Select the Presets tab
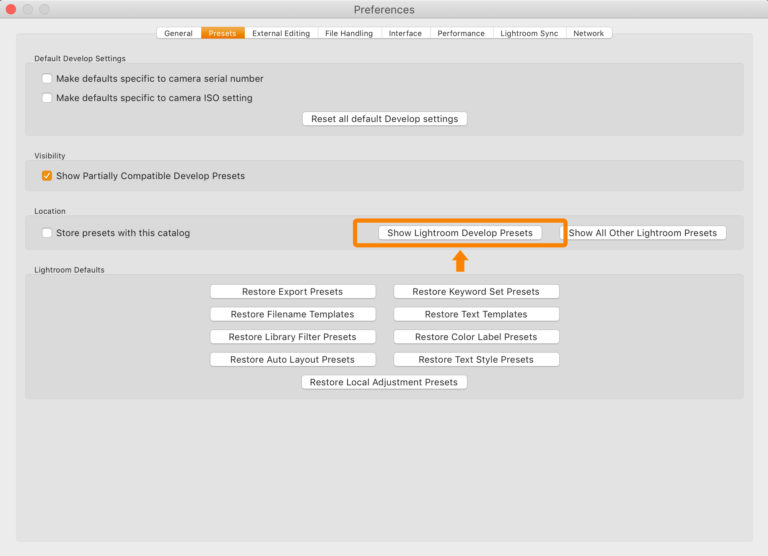 222,33
